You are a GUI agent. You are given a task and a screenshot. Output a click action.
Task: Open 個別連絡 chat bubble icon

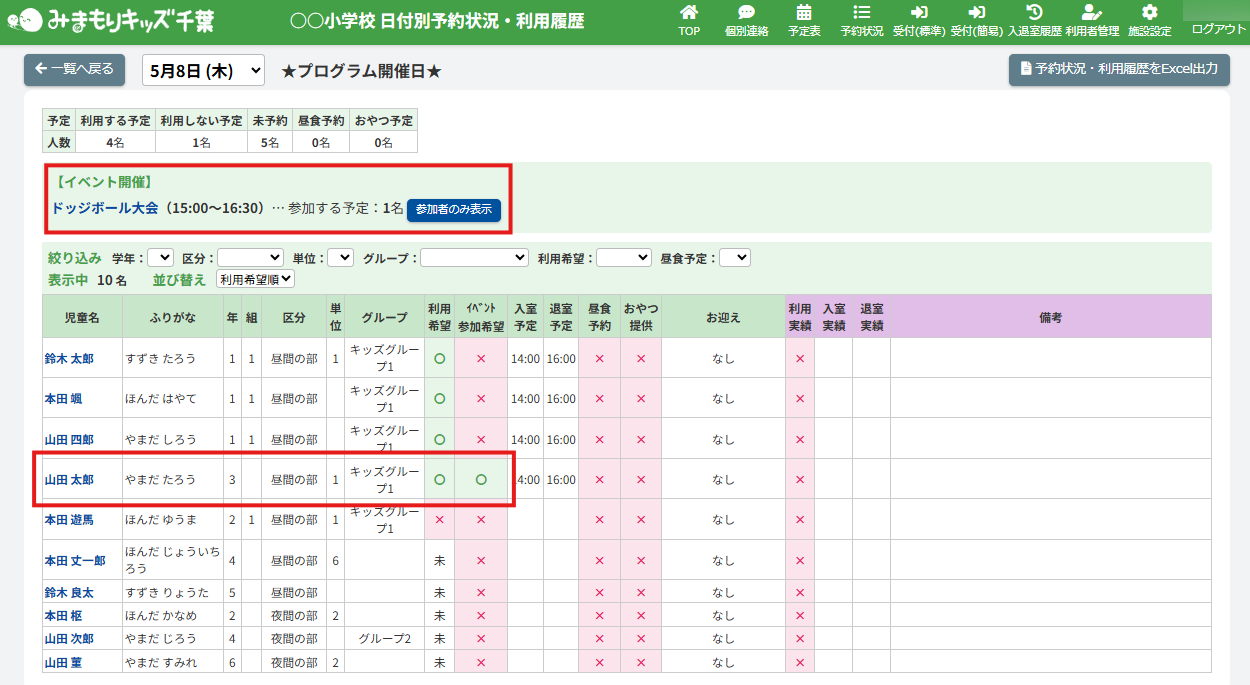point(746,14)
